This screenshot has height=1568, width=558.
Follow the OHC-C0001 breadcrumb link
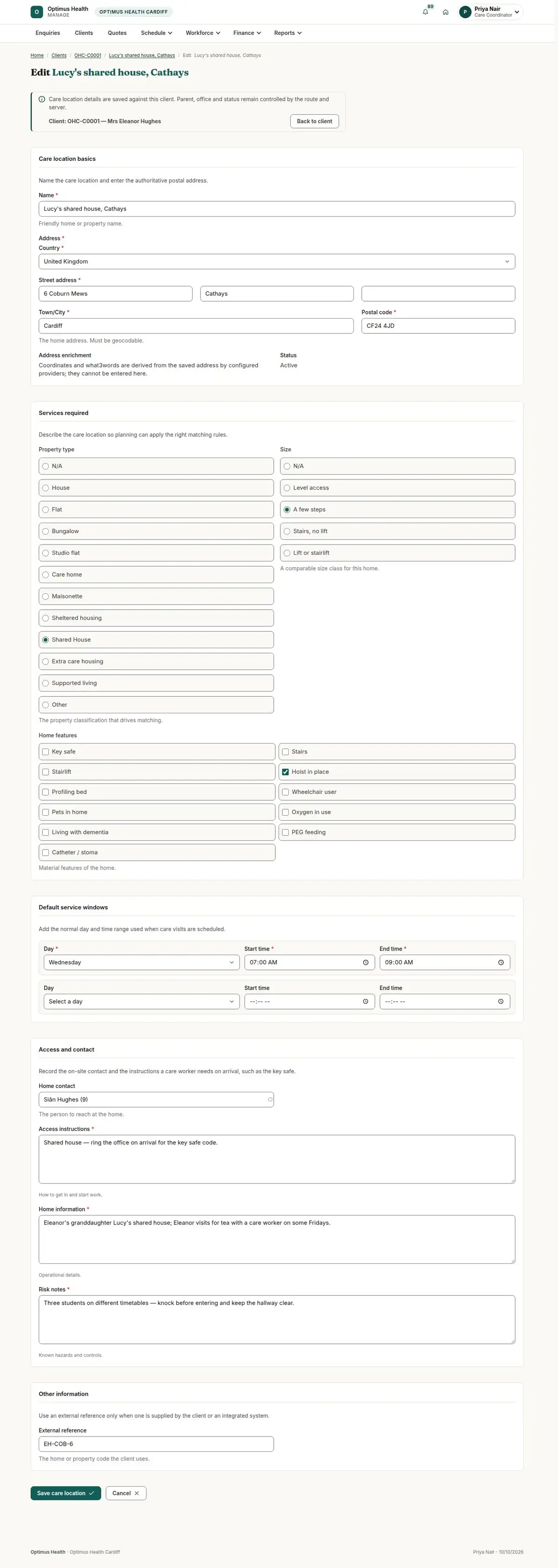point(87,55)
